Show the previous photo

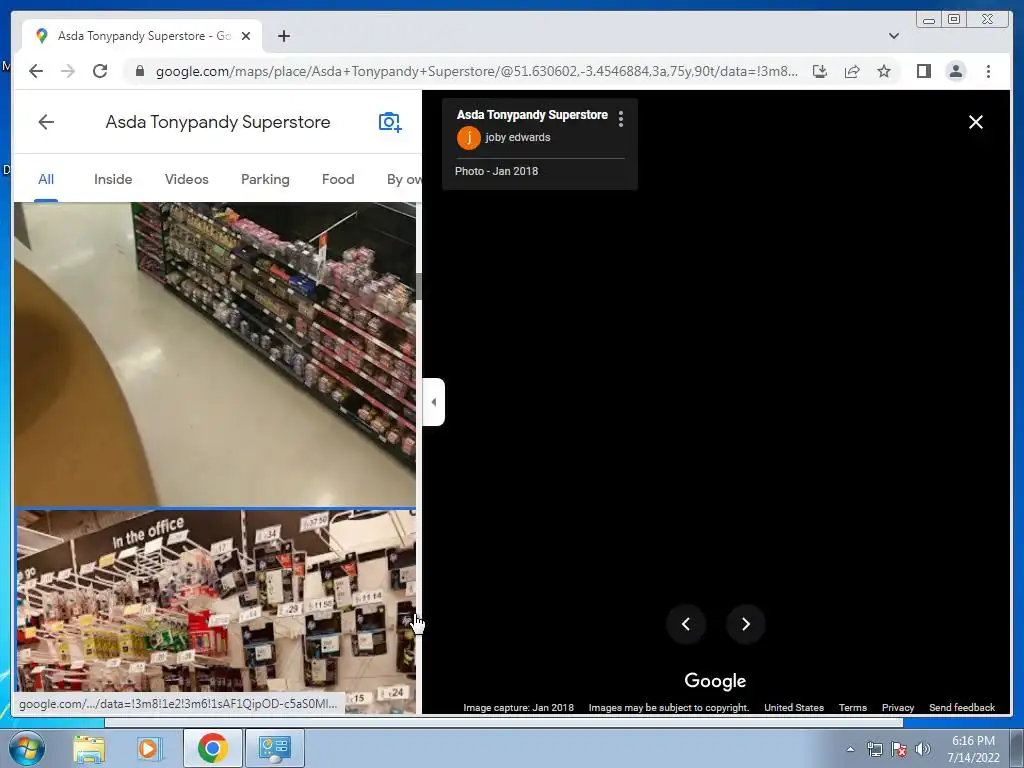pyautogui.click(x=686, y=624)
